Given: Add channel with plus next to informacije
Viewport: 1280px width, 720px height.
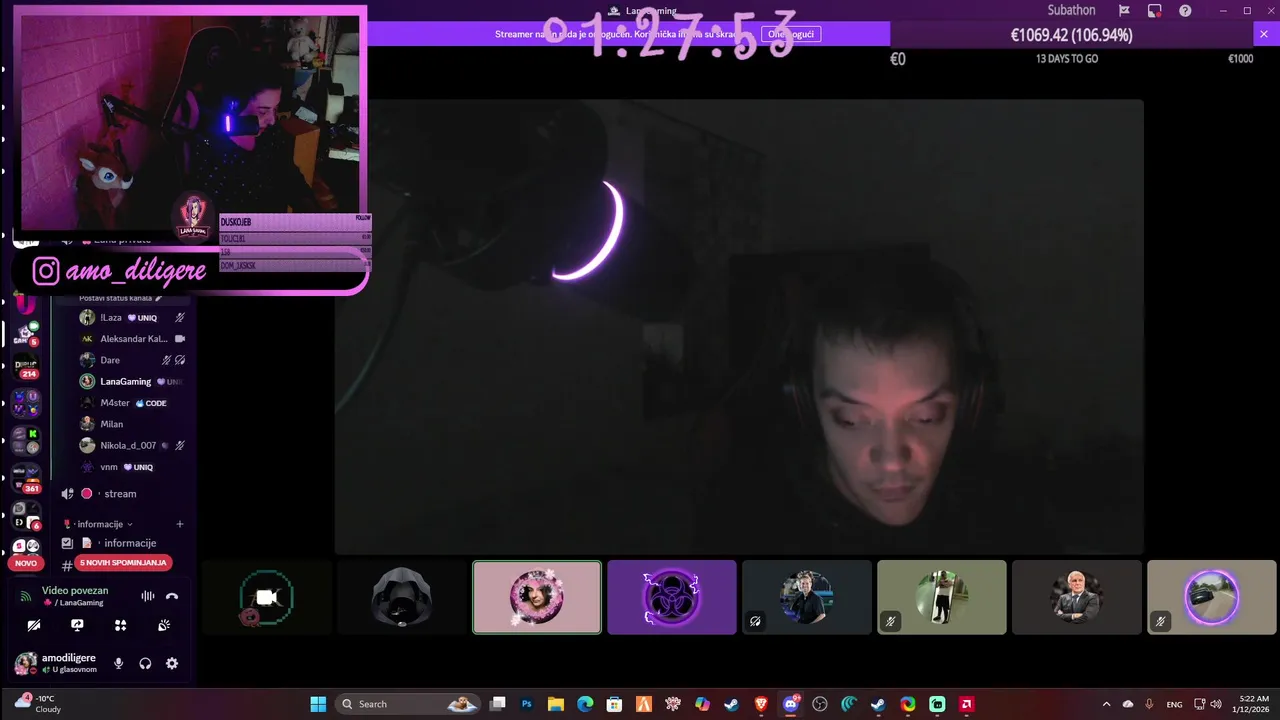Looking at the screenshot, I should (x=180, y=524).
